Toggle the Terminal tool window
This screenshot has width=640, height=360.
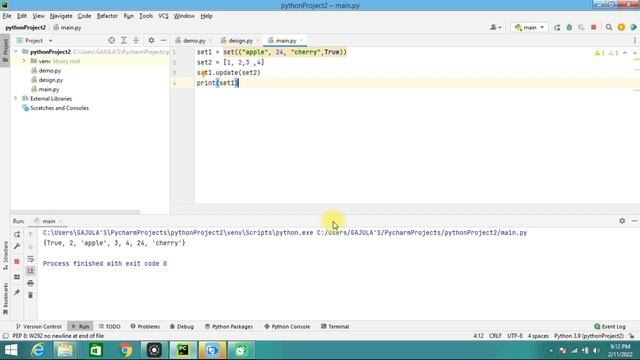click(x=335, y=327)
